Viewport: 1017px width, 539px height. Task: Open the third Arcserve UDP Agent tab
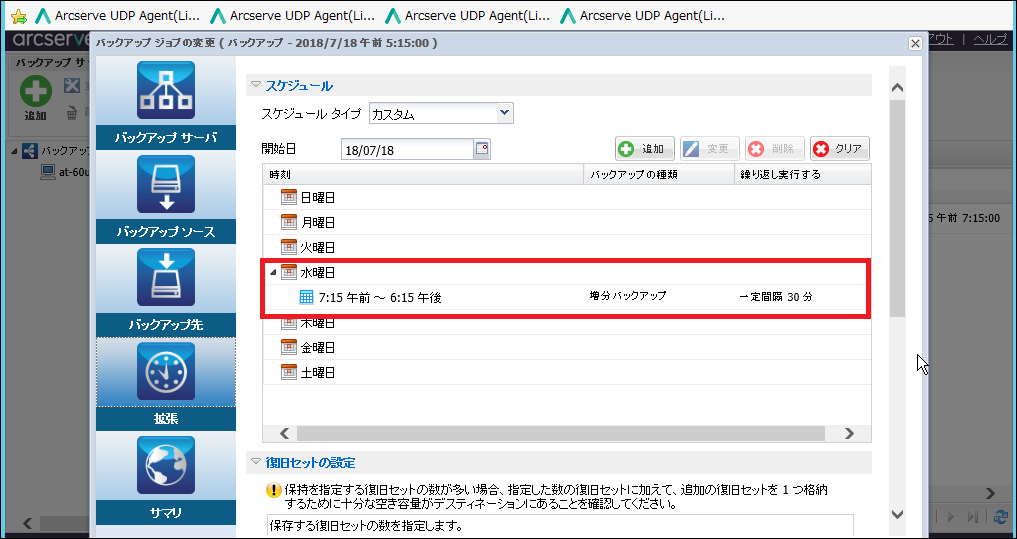point(468,16)
